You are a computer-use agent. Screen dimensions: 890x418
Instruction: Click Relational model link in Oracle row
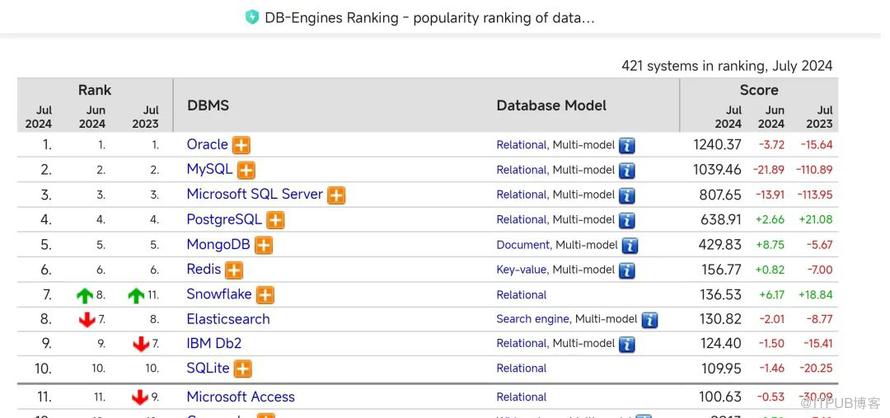[522, 145]
